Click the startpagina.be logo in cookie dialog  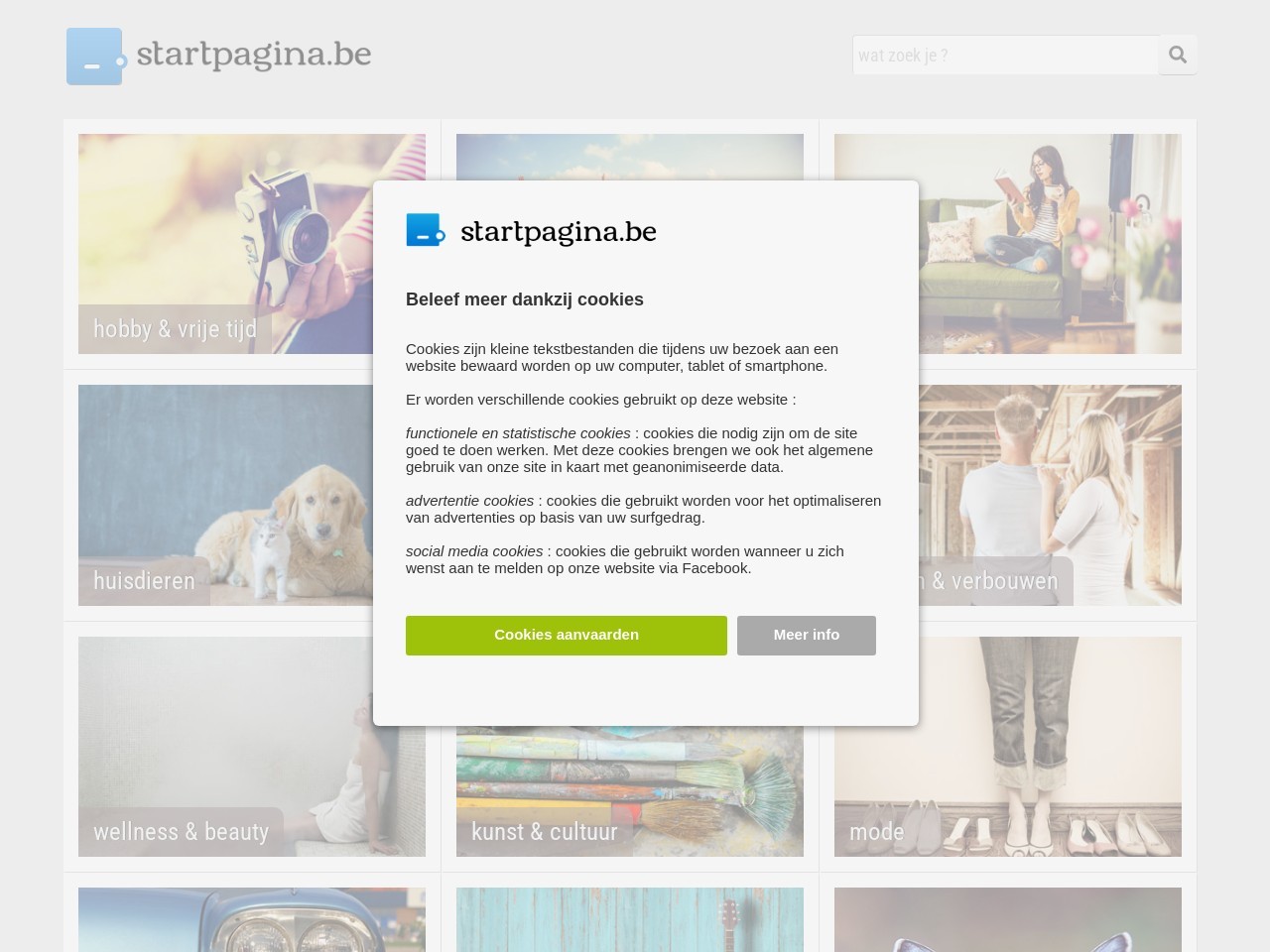click(531, 230)
